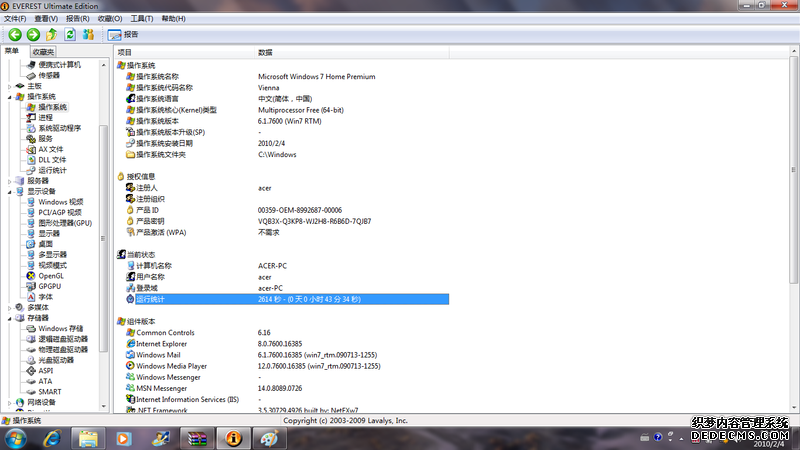Click the green Forward arrow toolbar icon
This screenshot has height=450, width=800.
(33, 34)
